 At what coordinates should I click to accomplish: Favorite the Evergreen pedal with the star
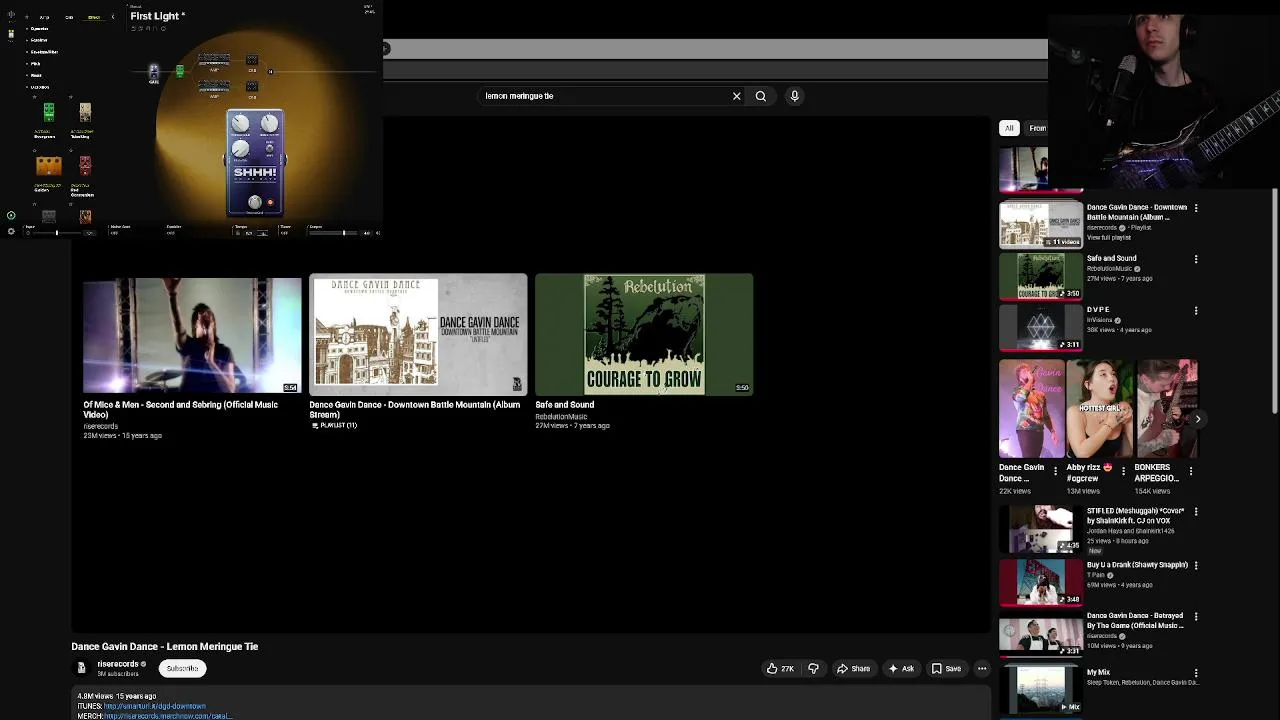point(34,97)
